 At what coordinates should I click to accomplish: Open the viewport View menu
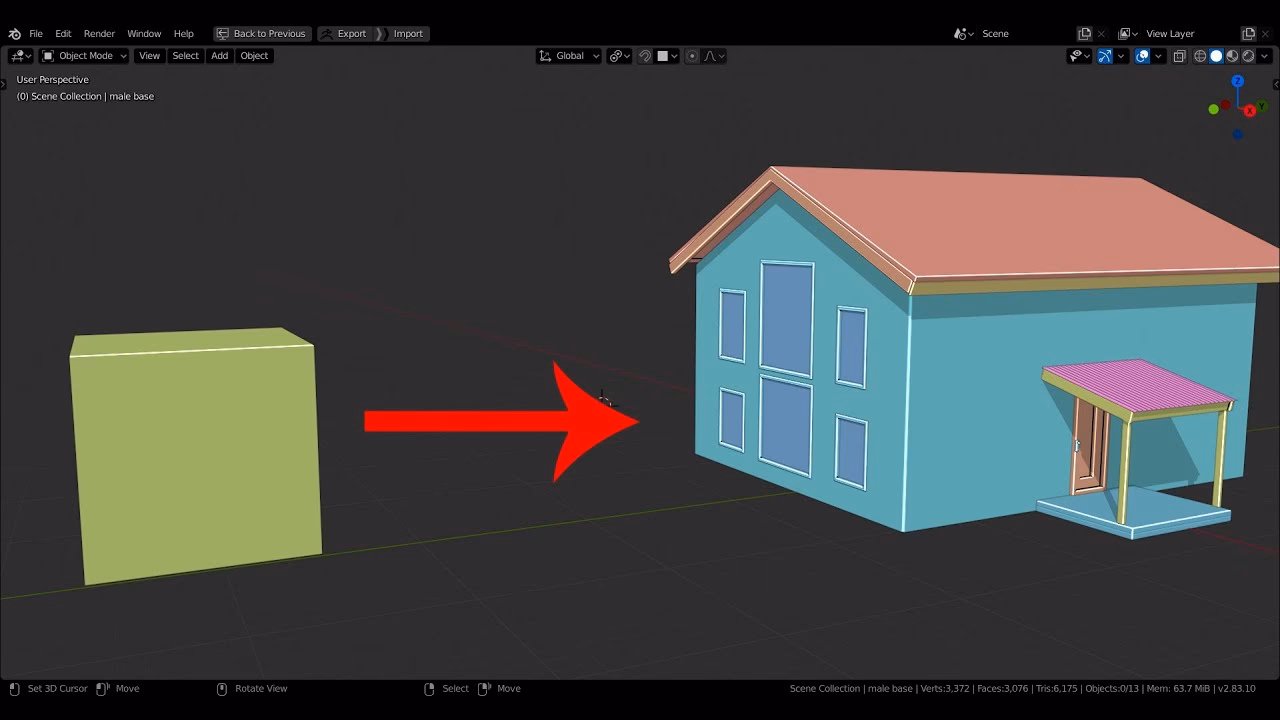point(149,56)
